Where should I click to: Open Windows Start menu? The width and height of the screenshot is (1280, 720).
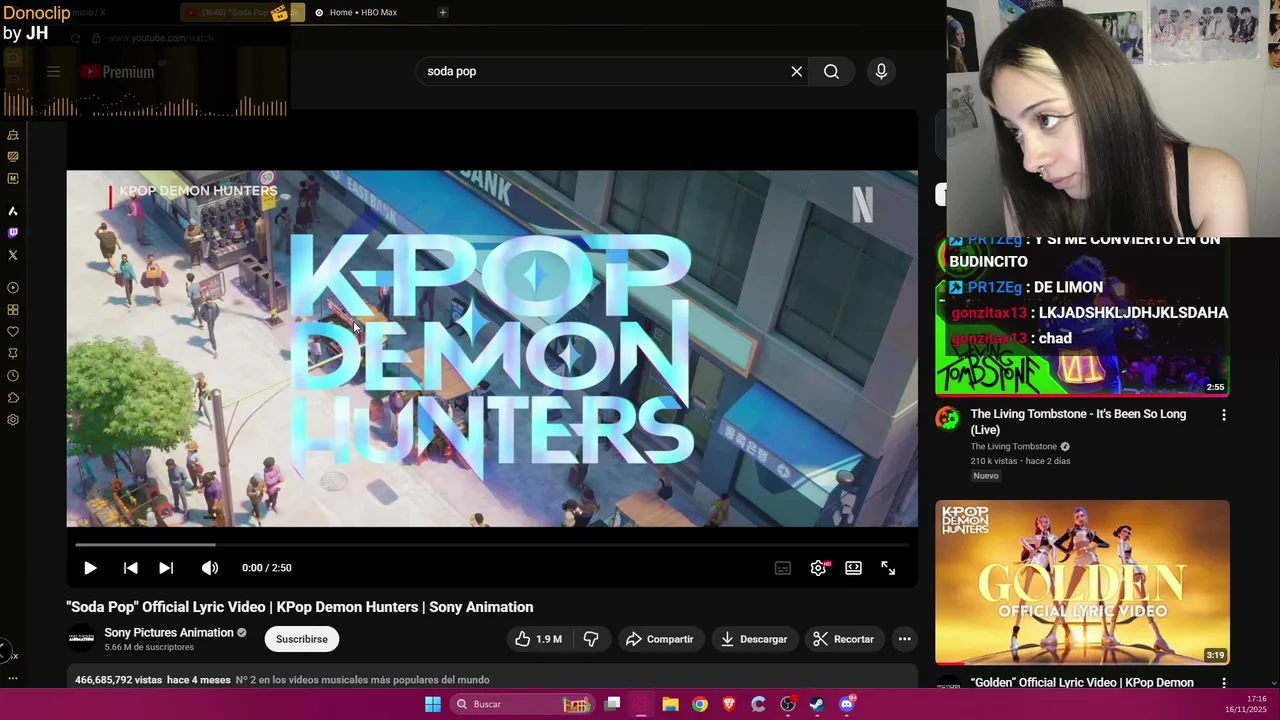(x=433, y=704)
